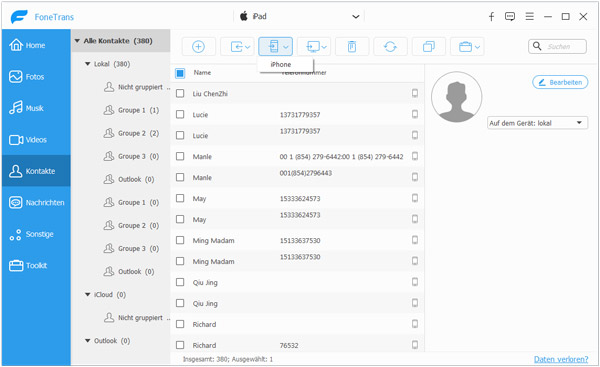Click the search magnifier icon
600x367 pixels.
(537, 46)
